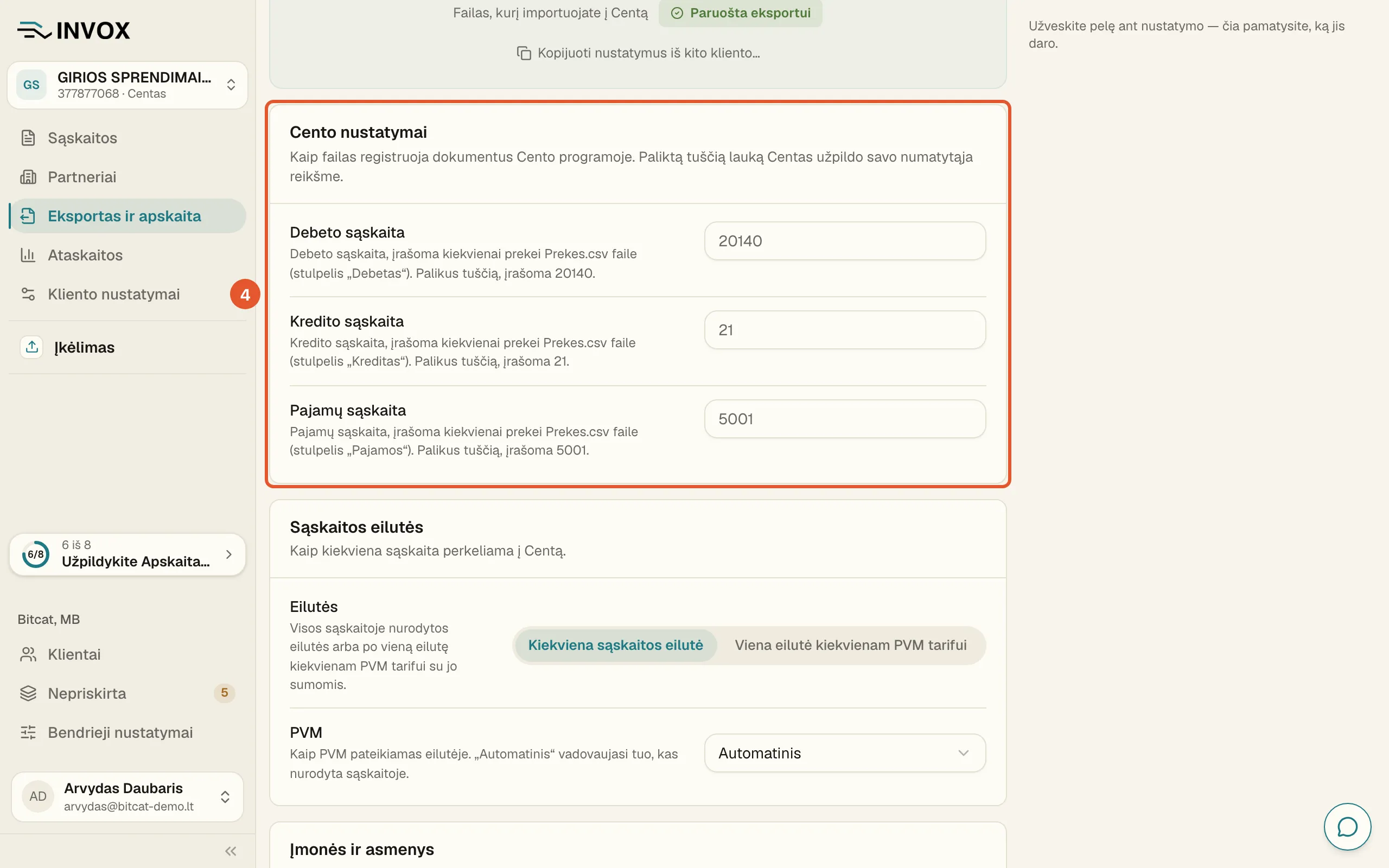Screen dimensions: 1389x868
Task: Click the Nepriskirta layers icon
Action: (28, 693)
